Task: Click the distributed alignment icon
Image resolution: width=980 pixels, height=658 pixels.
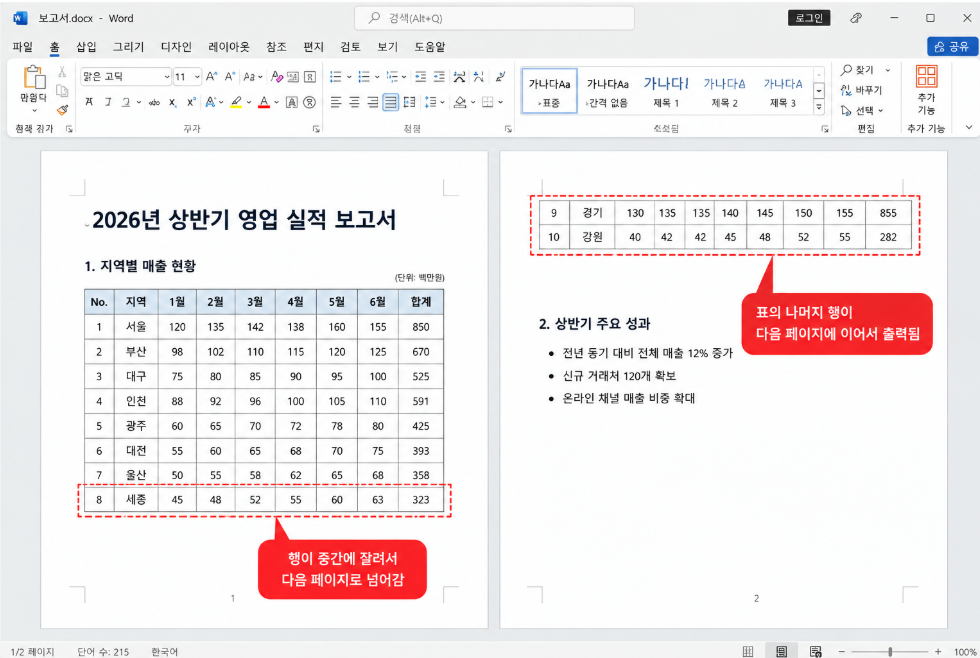Action: click(x=409, y=102)
